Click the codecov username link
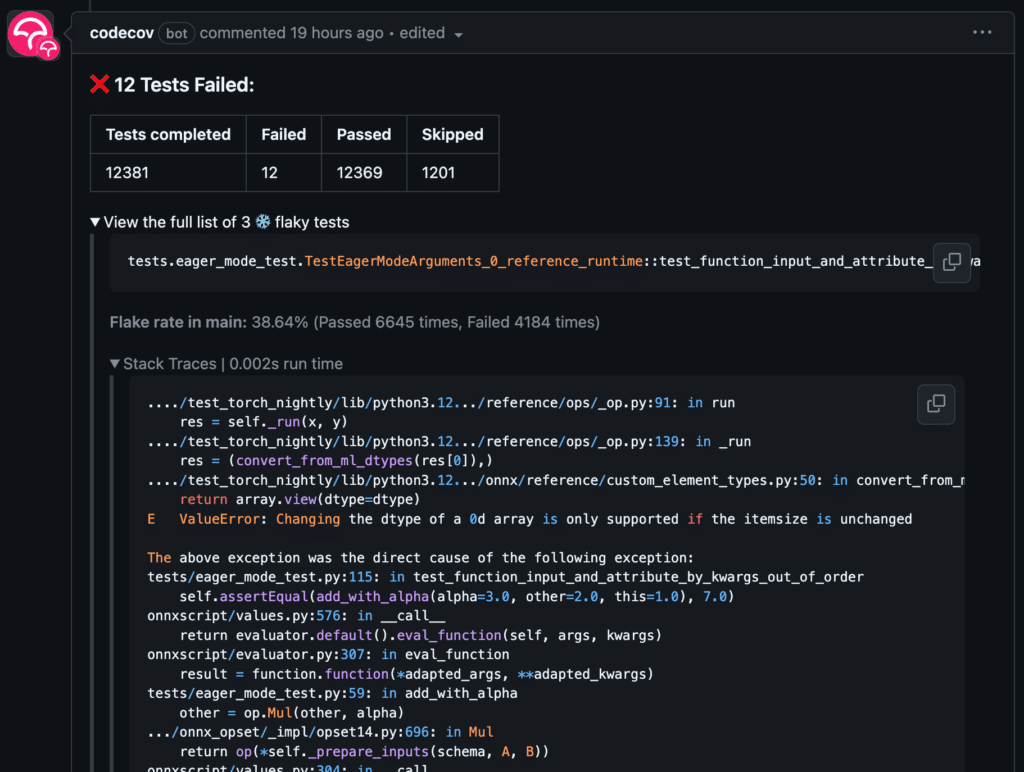Viewport: 1024px width, 772px height. (121, 32)
